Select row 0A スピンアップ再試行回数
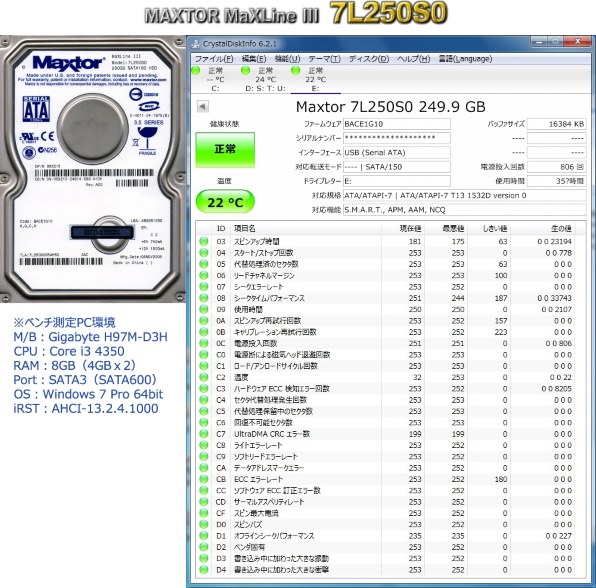Viewport: 596px width, 588px height. point(385,321)
